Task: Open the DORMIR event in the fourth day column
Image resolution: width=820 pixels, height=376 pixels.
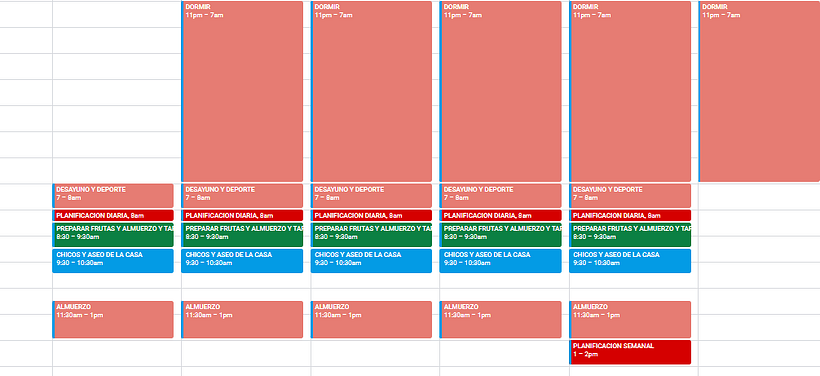Action: point(500,92)
